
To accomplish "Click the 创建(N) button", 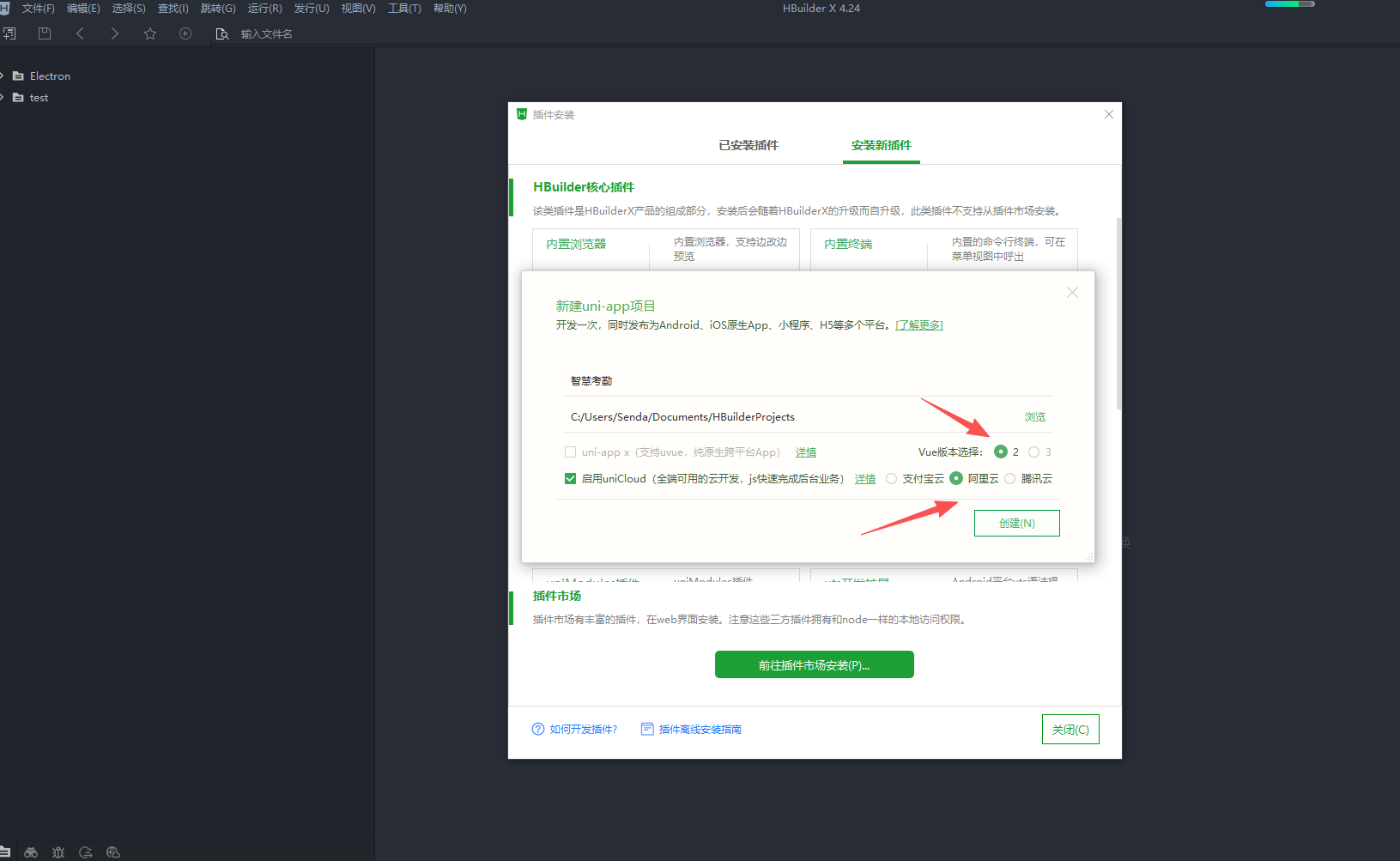I will point(1016,524).
